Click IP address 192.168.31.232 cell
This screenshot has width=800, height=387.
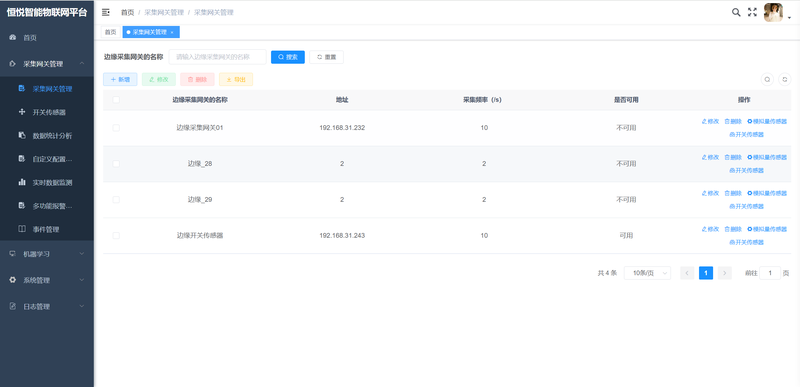click(x=342, y=128)
